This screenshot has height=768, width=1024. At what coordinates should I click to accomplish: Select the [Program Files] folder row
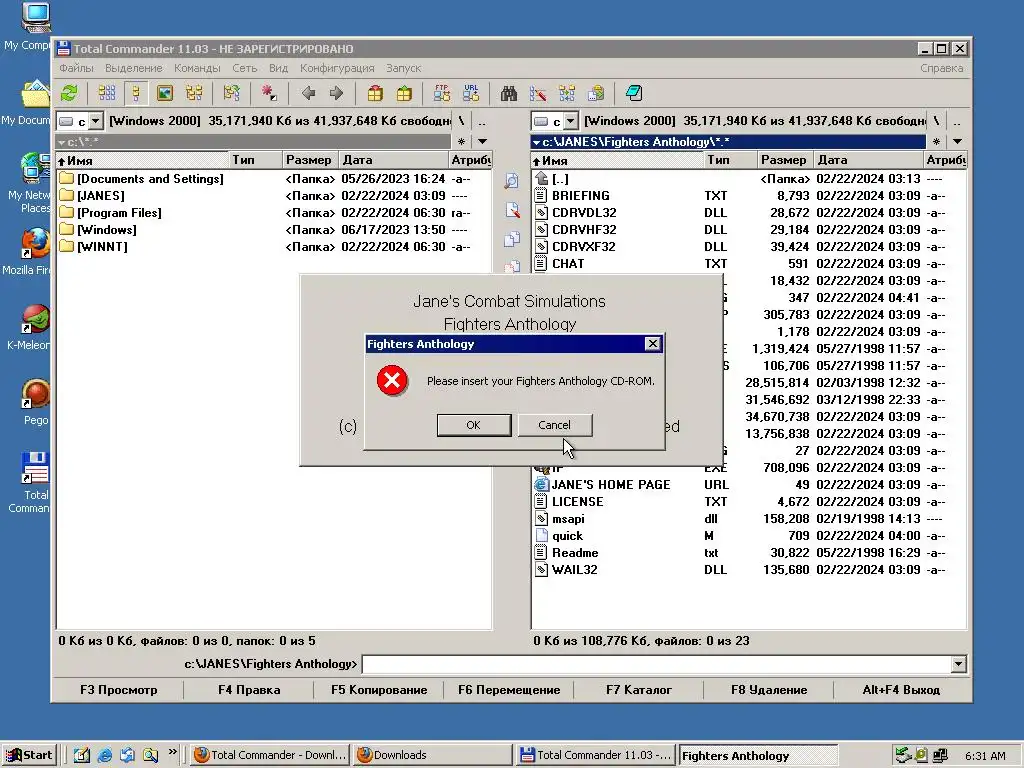click(274, 213)
